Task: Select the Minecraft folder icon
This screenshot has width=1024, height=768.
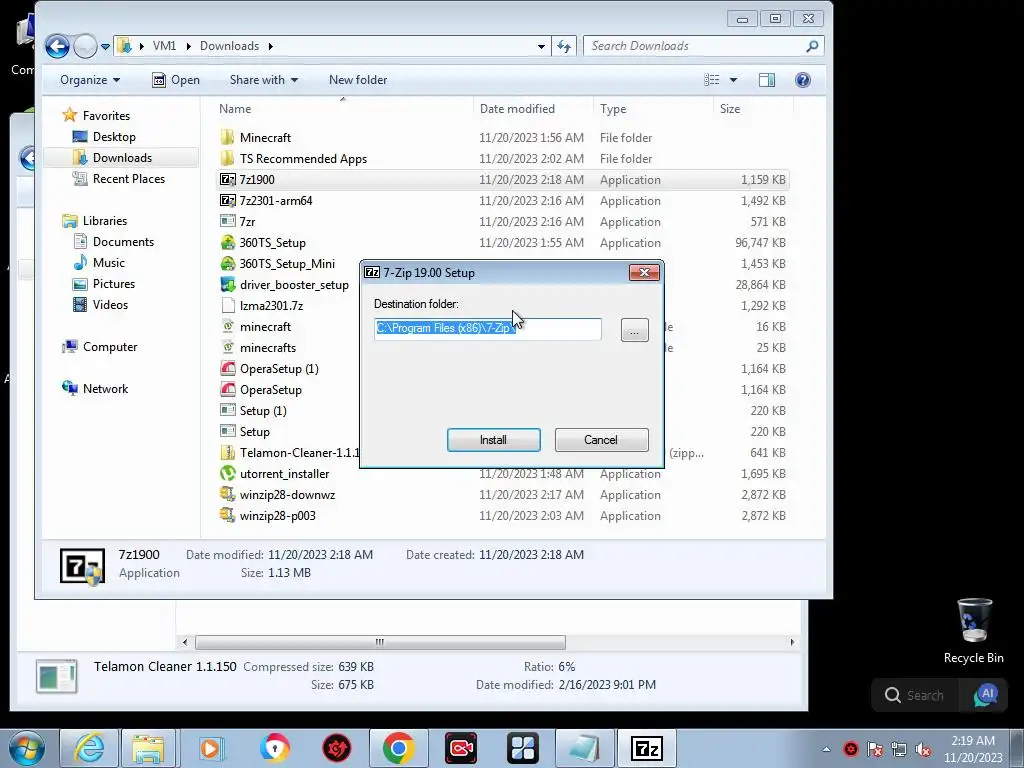Action: (227, 137)
